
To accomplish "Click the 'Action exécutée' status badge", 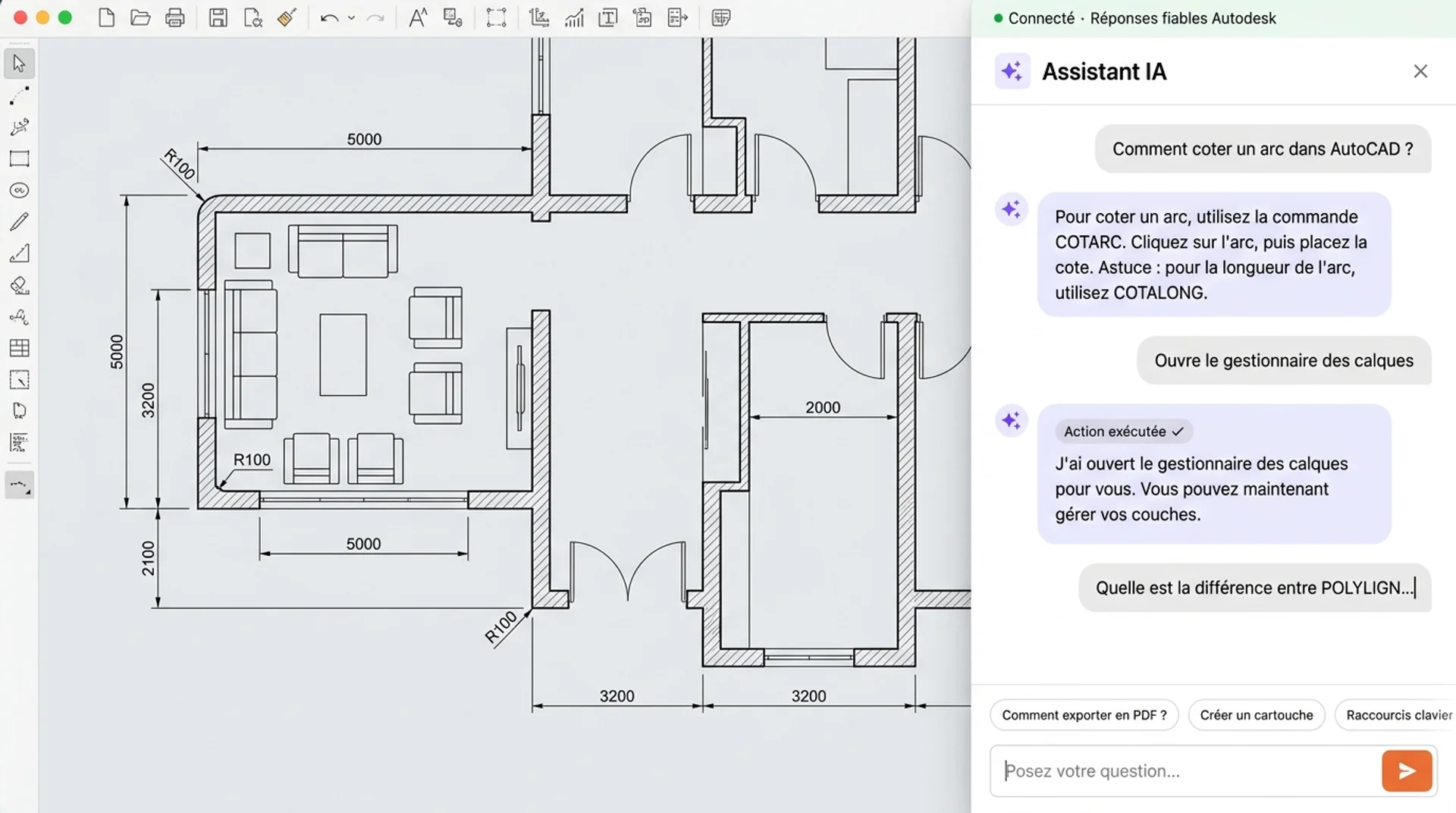I will (1124, 432).
